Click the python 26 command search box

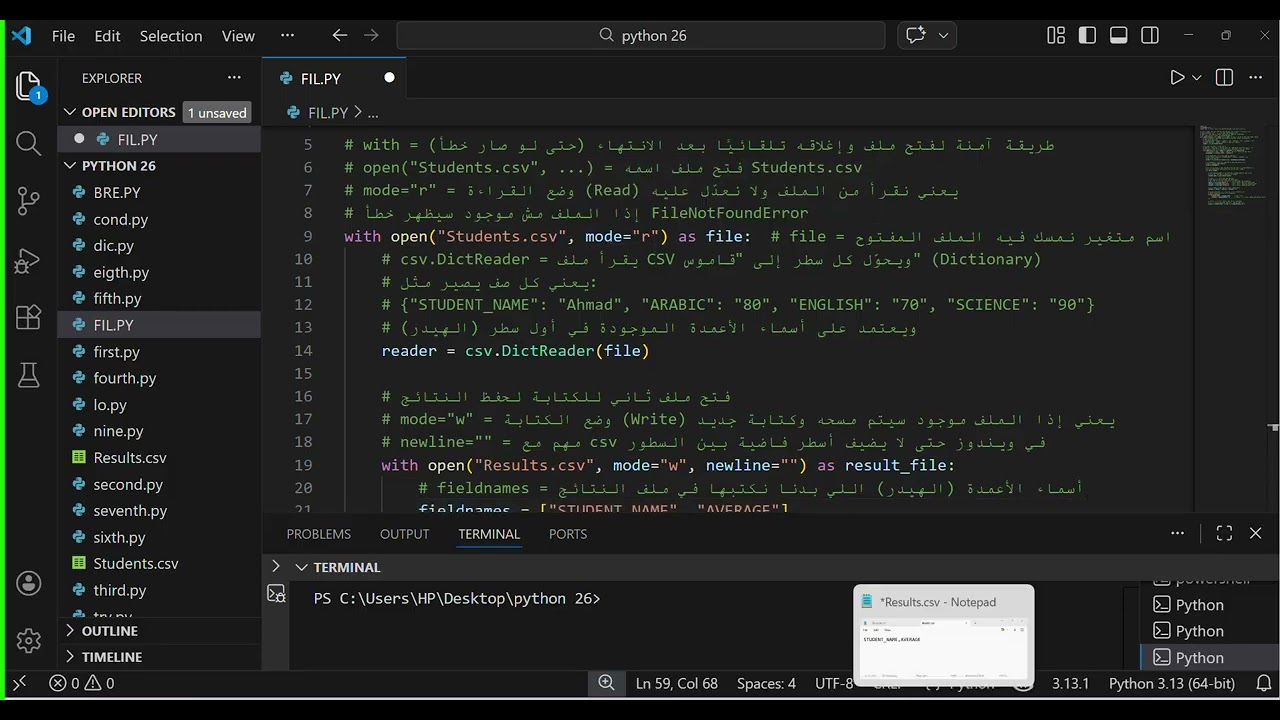tap(641, 35)
